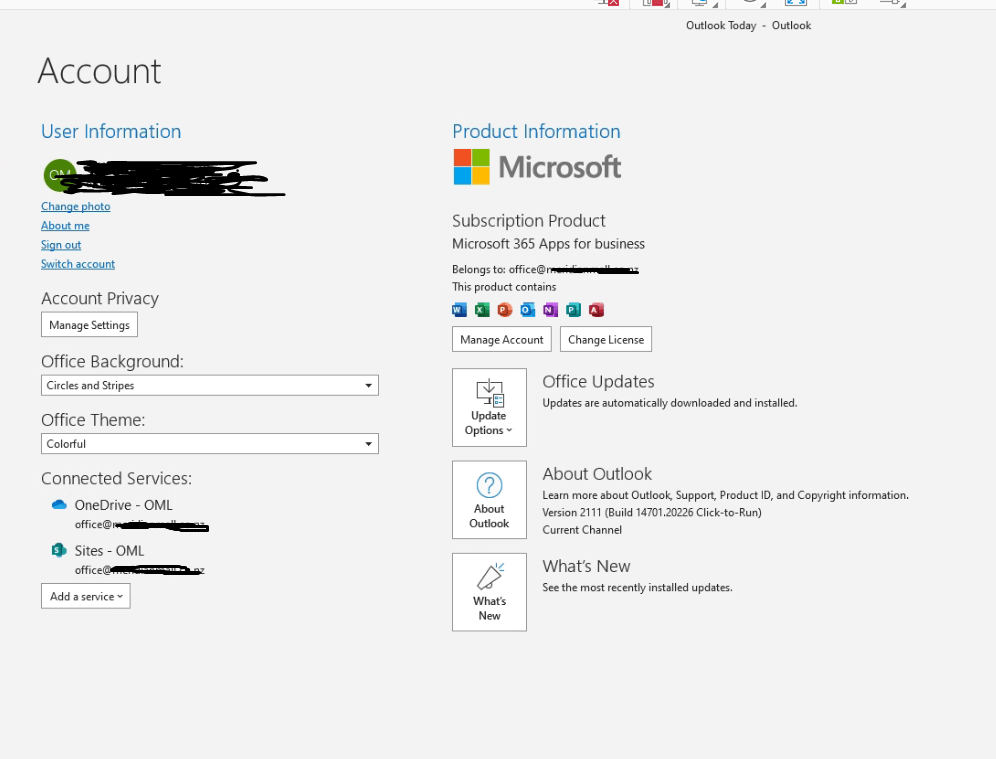Click the Manage Account button
The image size is (996, 759).
pyautogui.click(x=502, y=339)
